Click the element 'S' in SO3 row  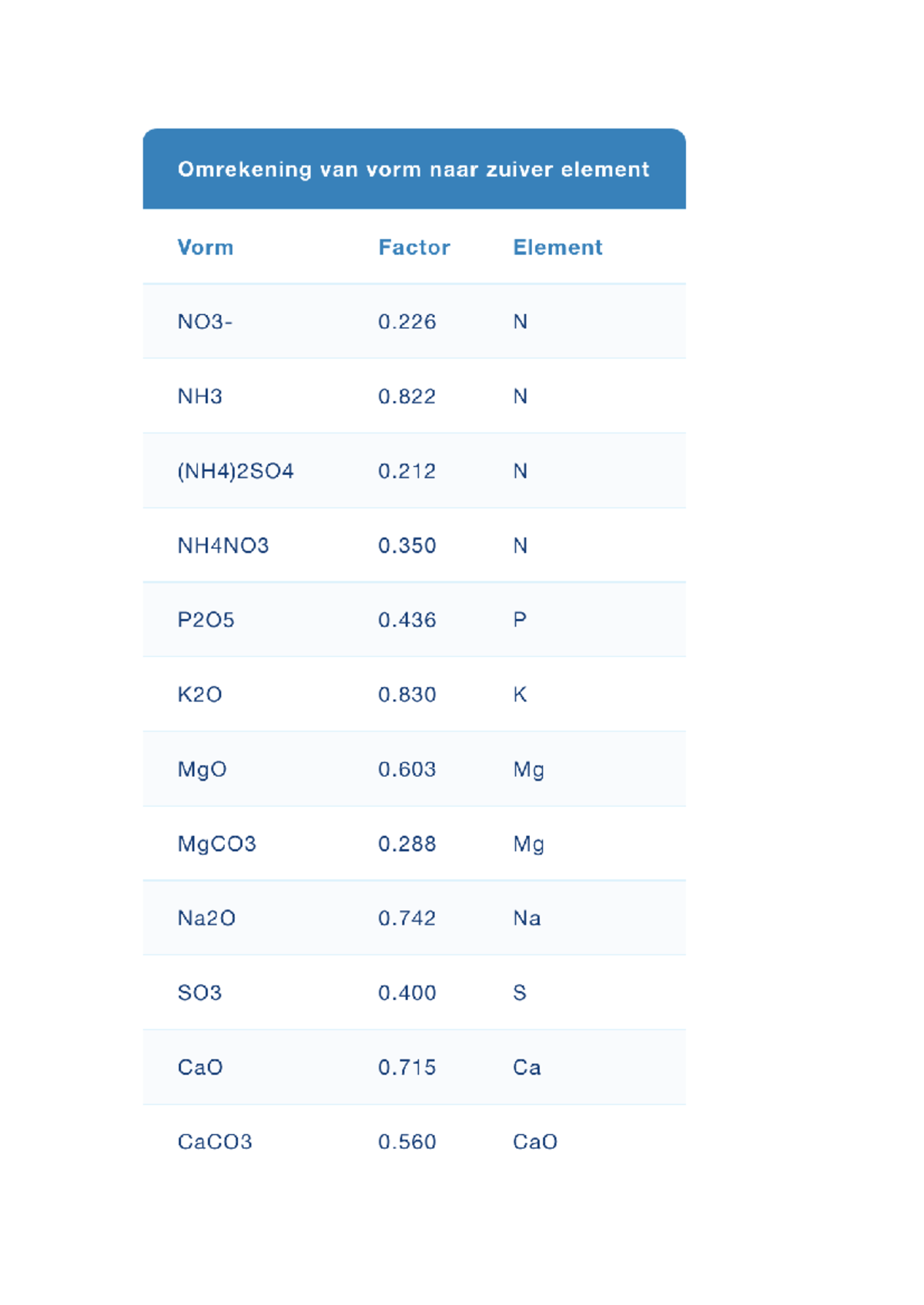point(520,993)
